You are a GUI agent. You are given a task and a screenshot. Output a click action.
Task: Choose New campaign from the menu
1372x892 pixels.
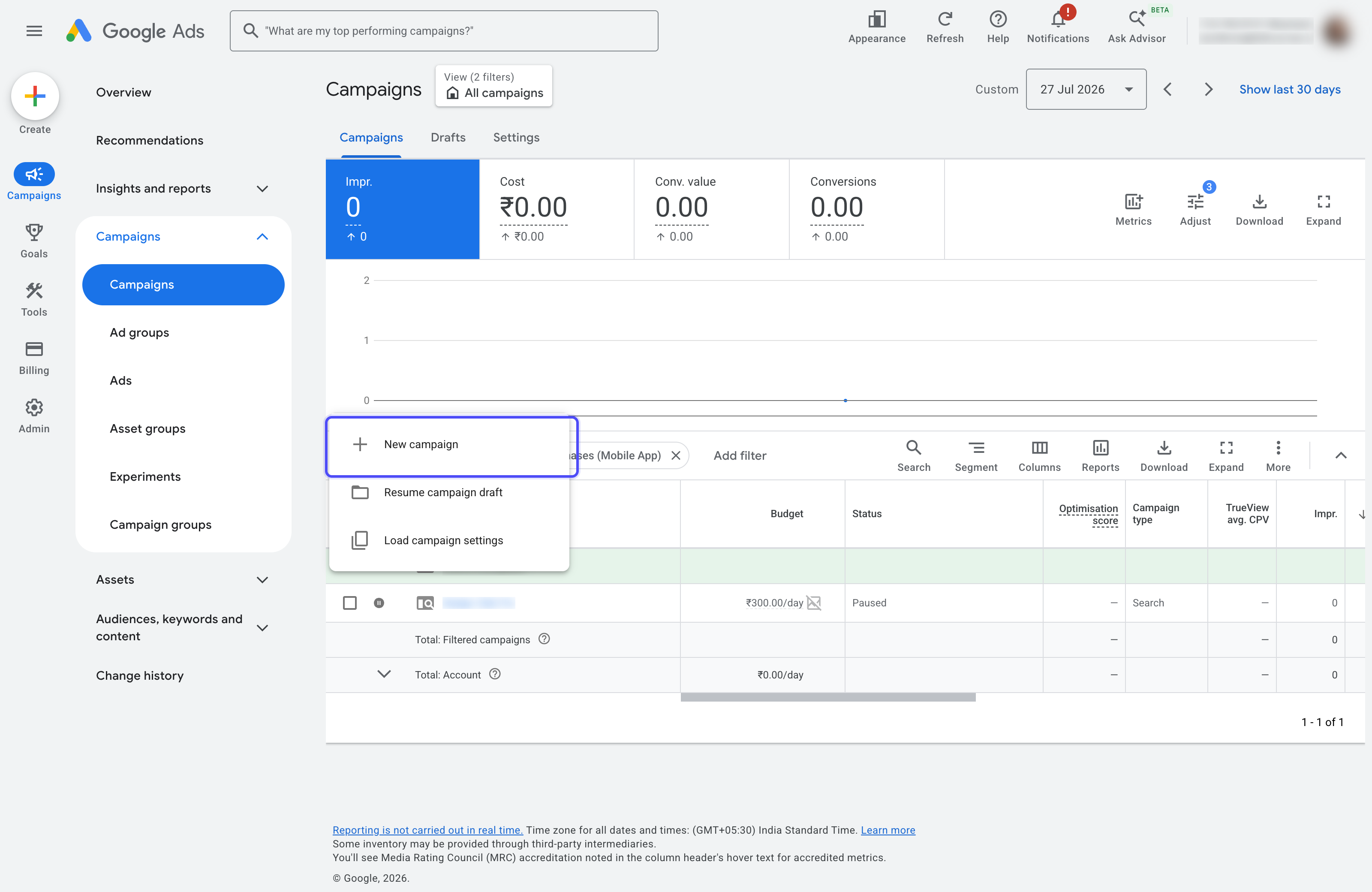coord(449,445)
